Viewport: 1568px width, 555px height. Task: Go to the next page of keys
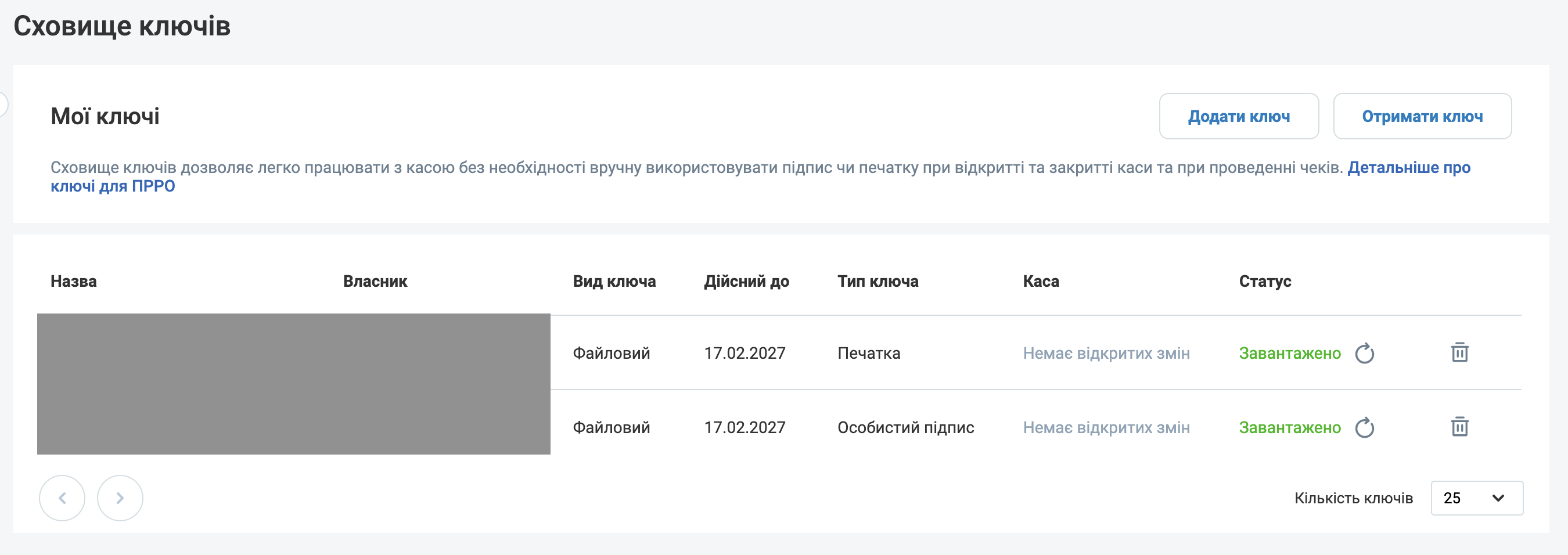click(120, 498)
